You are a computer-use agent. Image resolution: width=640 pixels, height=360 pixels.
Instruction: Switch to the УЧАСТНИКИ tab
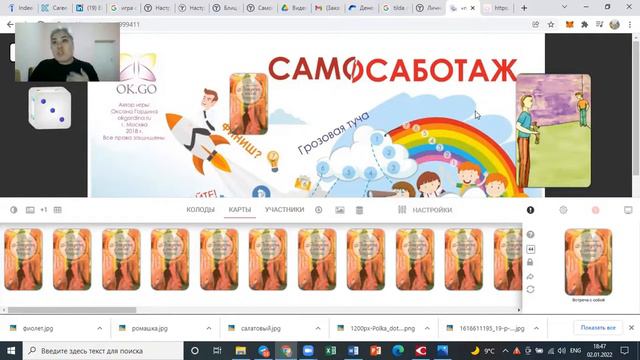click(284, 209)
